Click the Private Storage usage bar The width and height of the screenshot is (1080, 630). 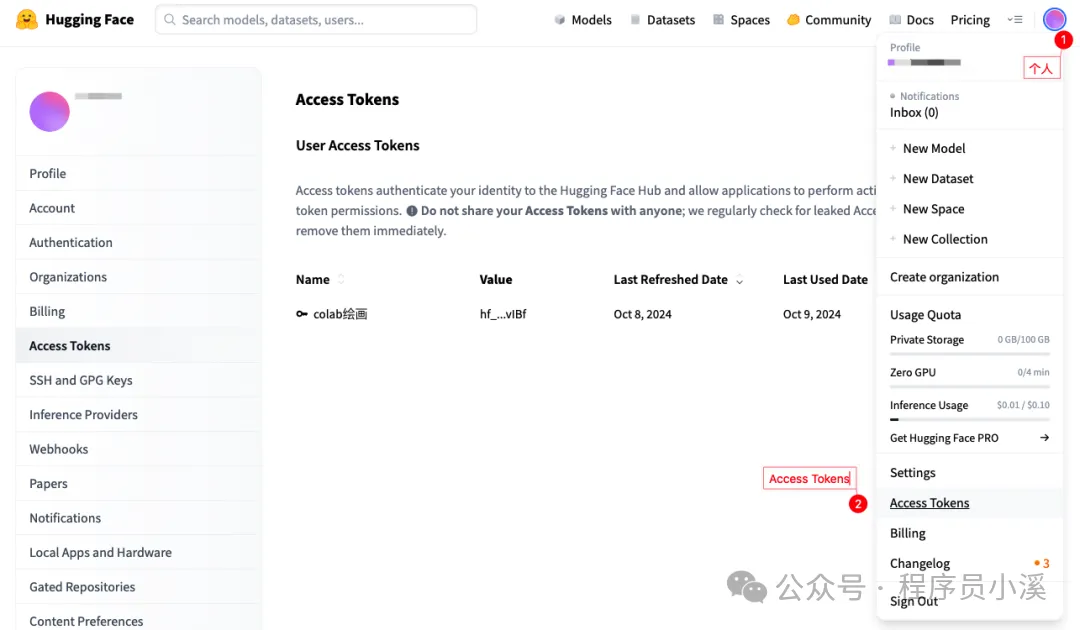coord(970,354)
